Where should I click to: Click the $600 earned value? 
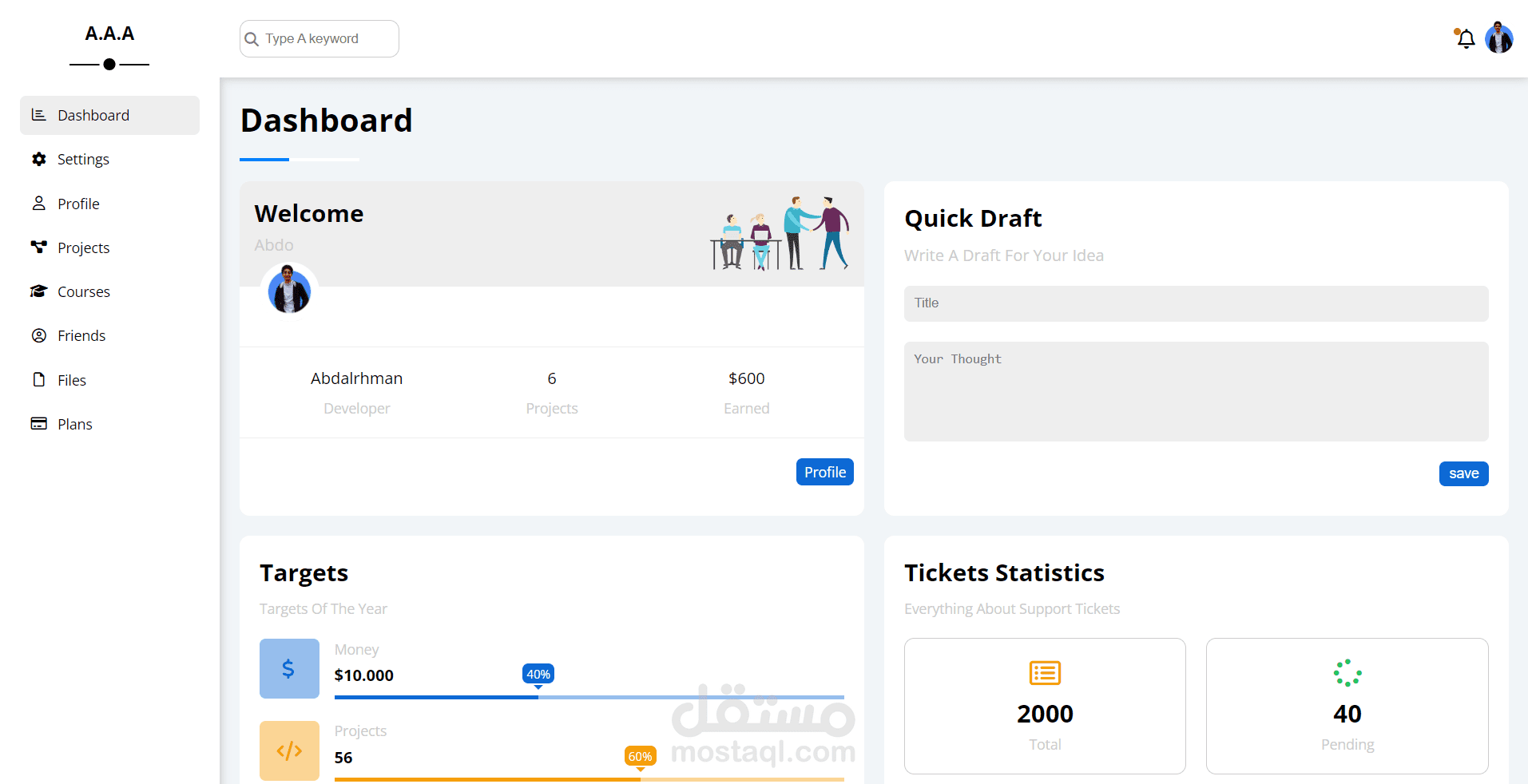(x=747, y=378)
